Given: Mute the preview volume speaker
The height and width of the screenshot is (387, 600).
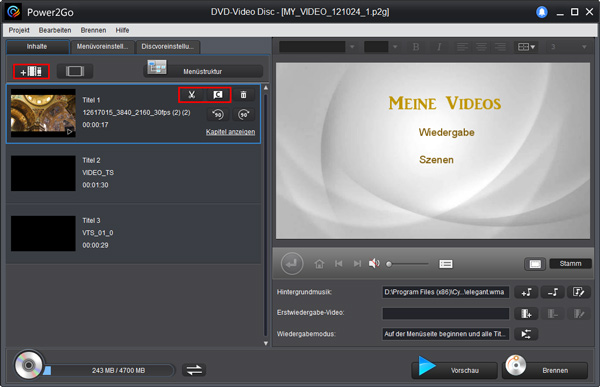Looking at the screenshot, I should click(374, 263).
